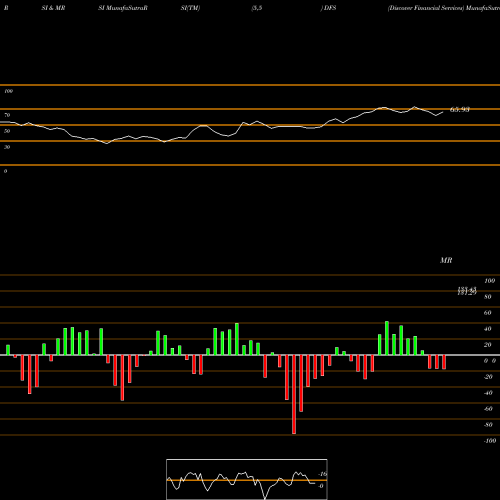Click the RSI scale 50 label

point(7,131)
